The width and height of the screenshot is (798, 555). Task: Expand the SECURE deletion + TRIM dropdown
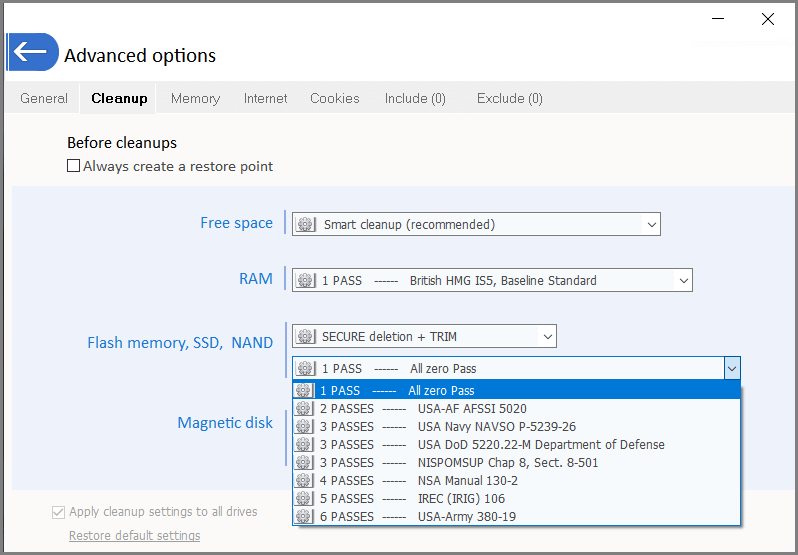[548, 336]
